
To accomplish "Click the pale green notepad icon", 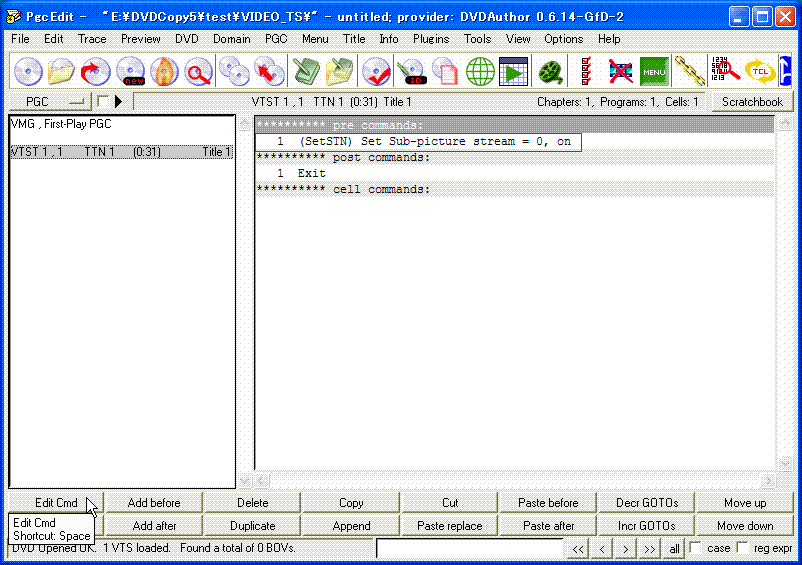I will [340, 71].
